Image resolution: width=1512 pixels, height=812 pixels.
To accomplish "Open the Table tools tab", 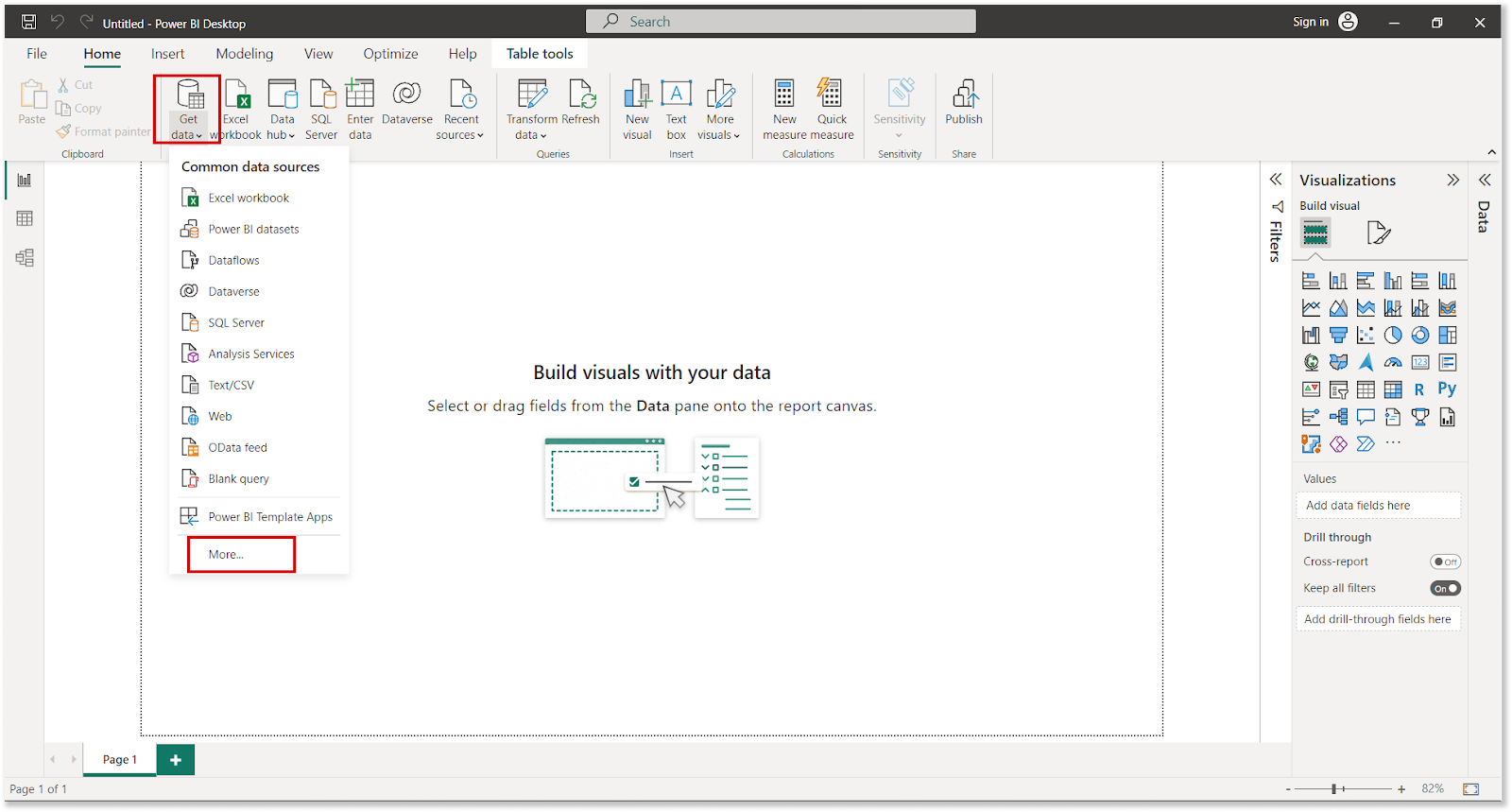I will (540, 54).
